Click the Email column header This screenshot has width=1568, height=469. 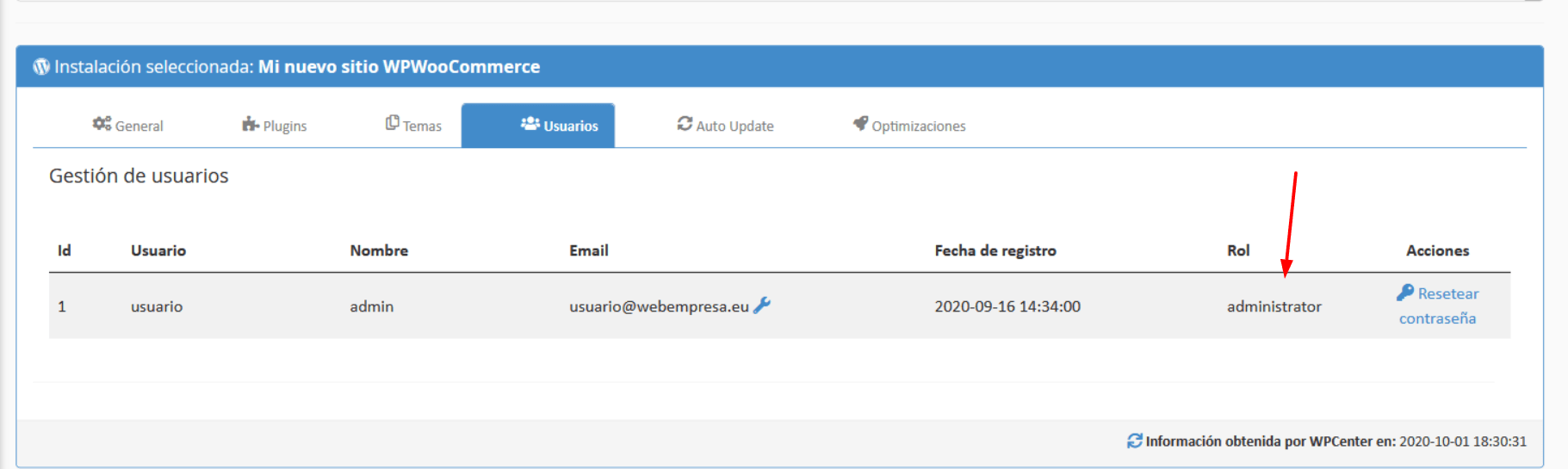click(x=589, y=250)
